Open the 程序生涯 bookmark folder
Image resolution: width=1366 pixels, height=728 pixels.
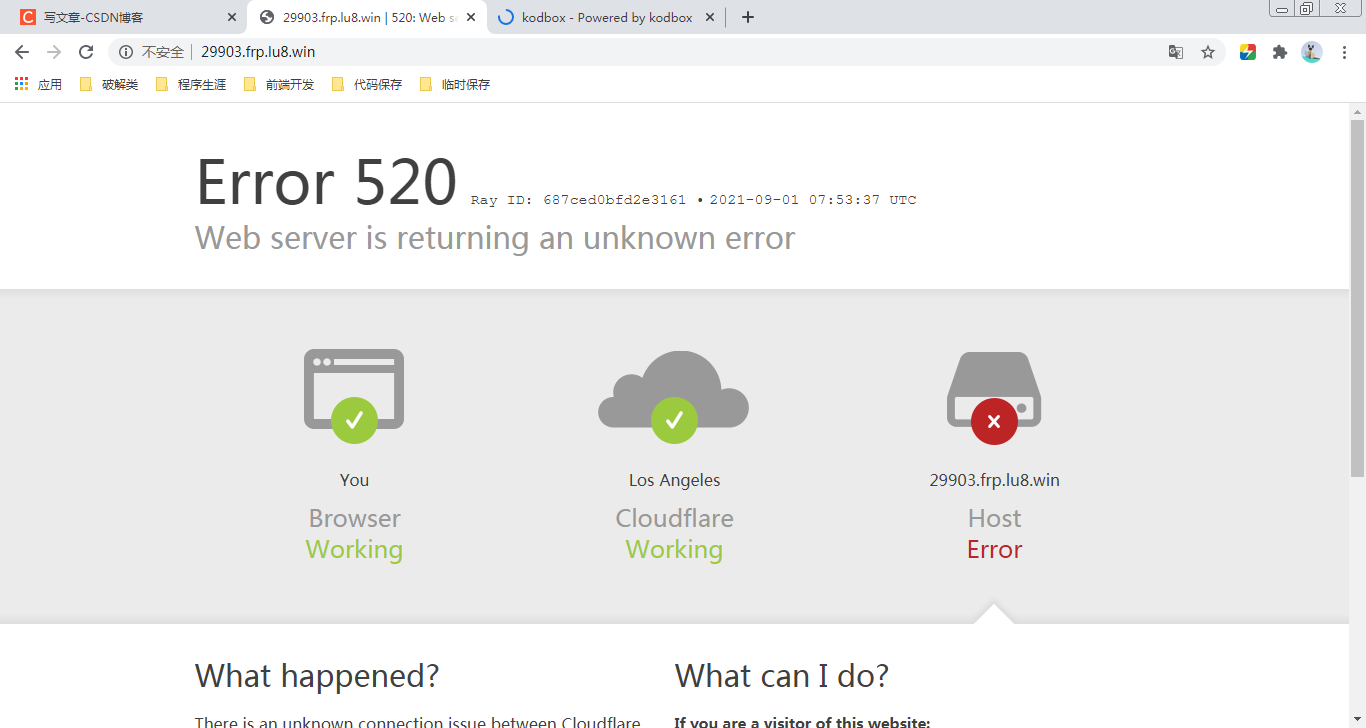pyautogui.click(x=191, y=84)
